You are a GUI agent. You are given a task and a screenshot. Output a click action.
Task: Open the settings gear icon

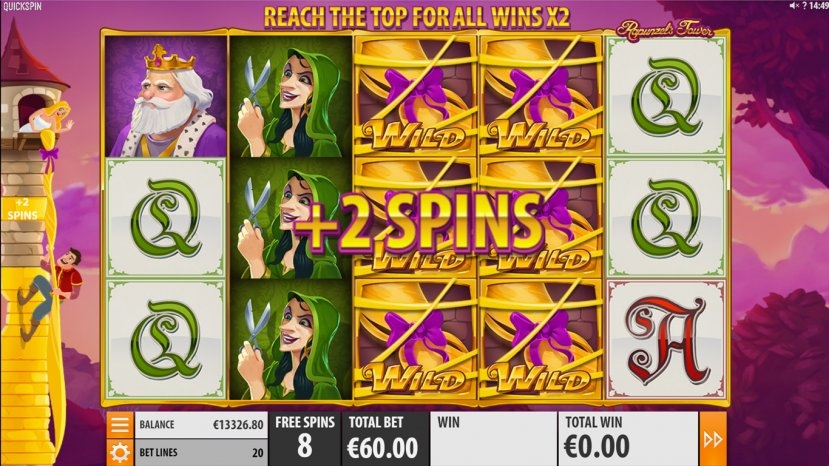pos(119,453)
